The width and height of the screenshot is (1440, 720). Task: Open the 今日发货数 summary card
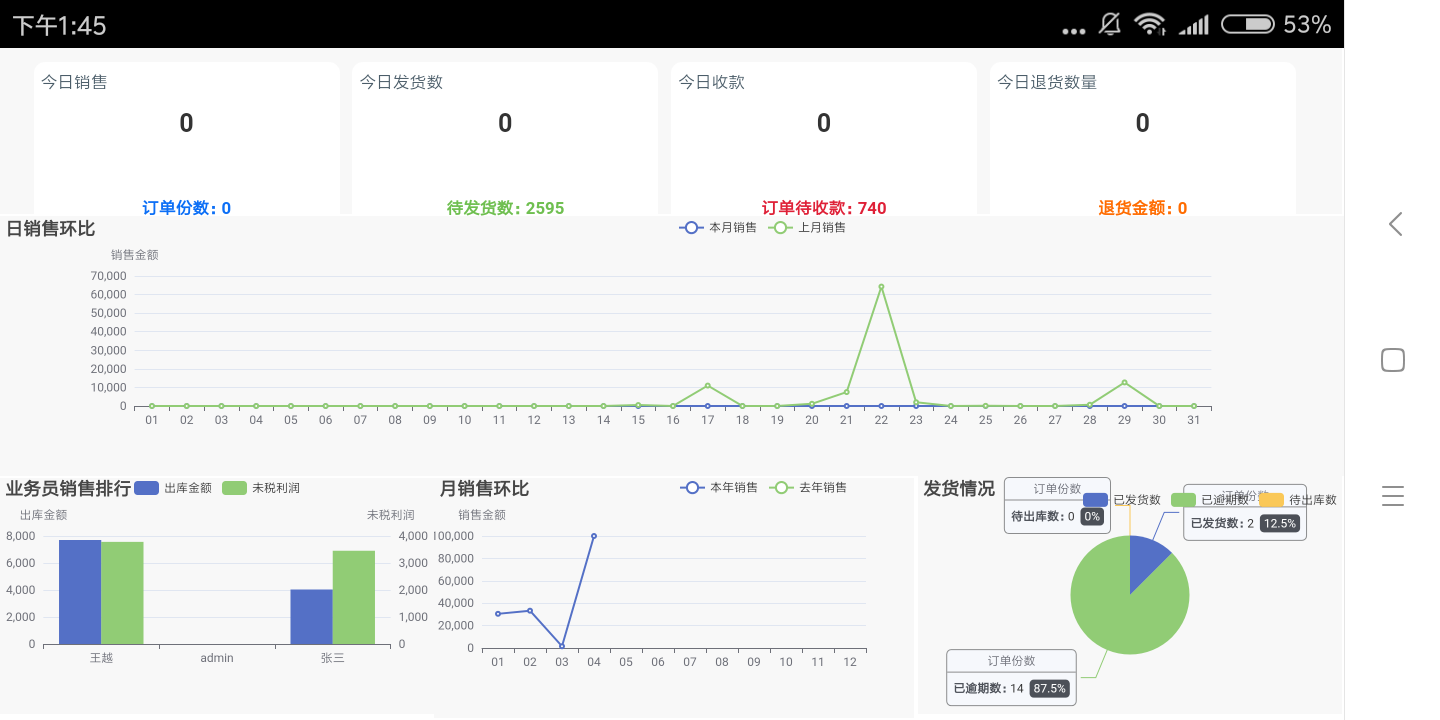[x=505, y=138]
